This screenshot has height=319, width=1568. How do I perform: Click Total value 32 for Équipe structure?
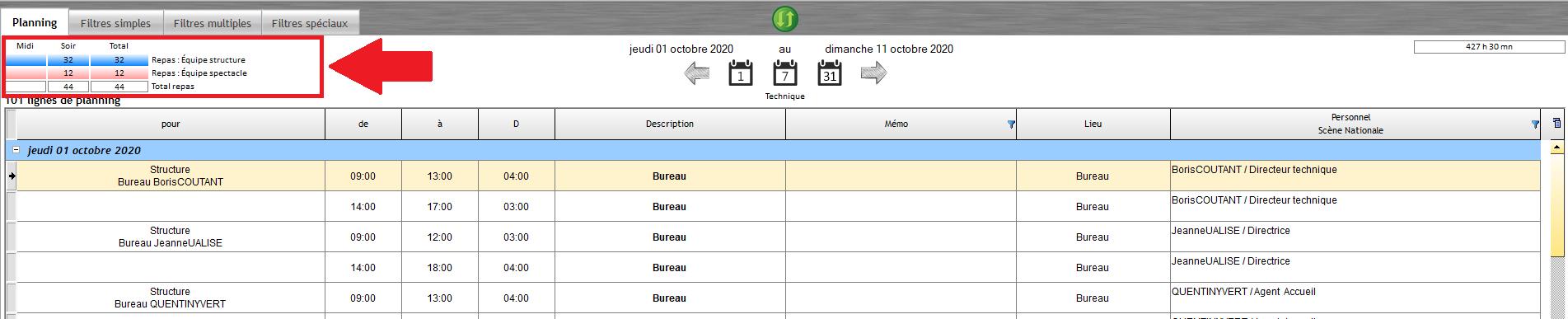coord(119,60)
